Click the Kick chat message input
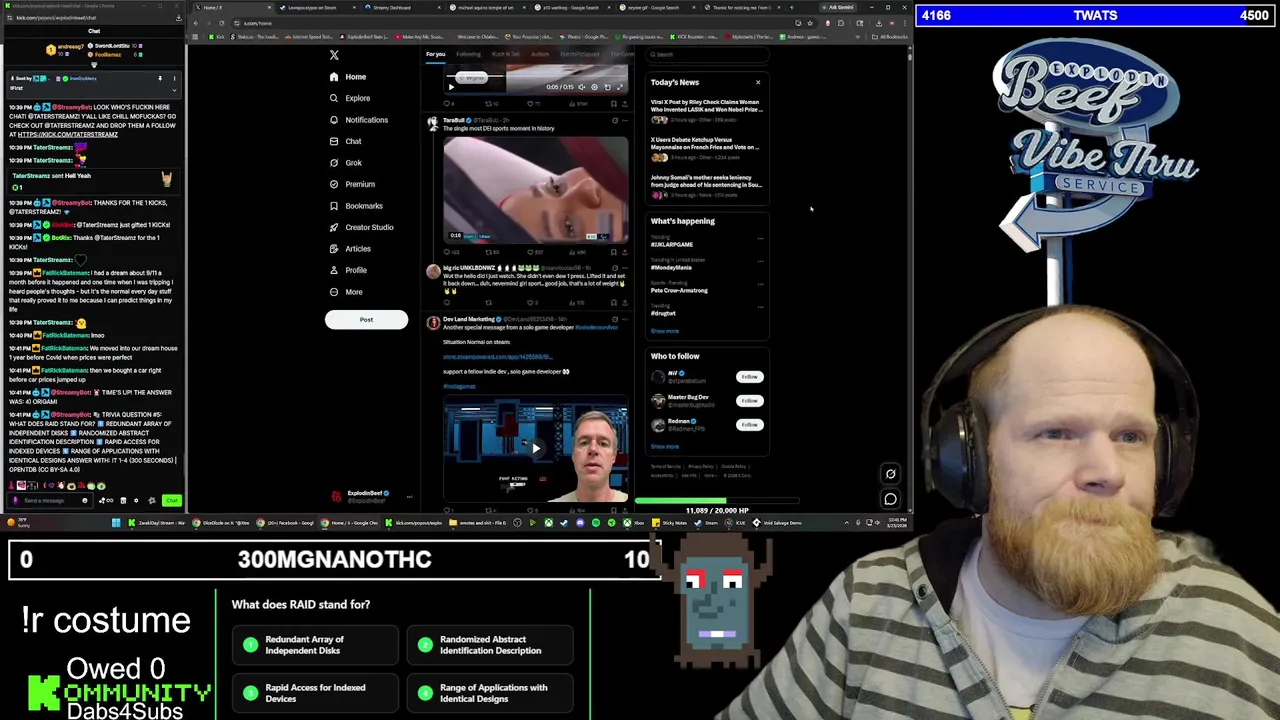Viewport: 1280px width, 720px height. click(x=50, y=500)
